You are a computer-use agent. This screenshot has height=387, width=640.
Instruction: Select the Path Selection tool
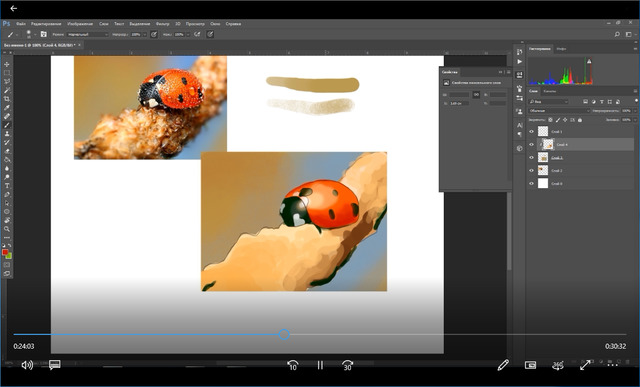pos(7,203)
